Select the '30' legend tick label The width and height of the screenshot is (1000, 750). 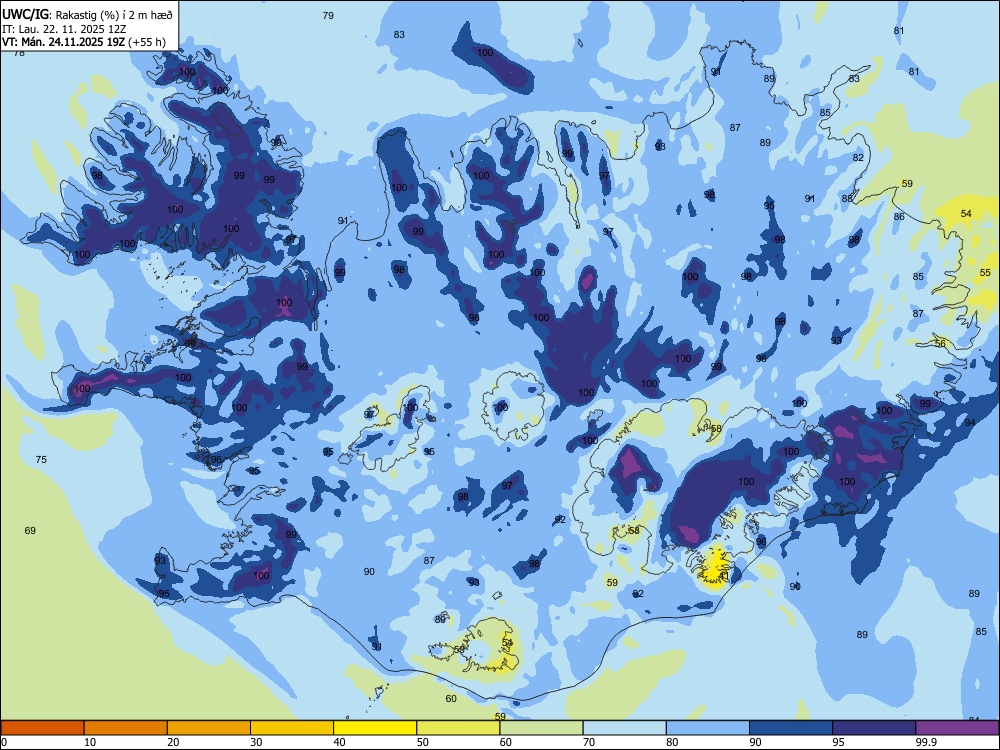click(x=257, y=742)
